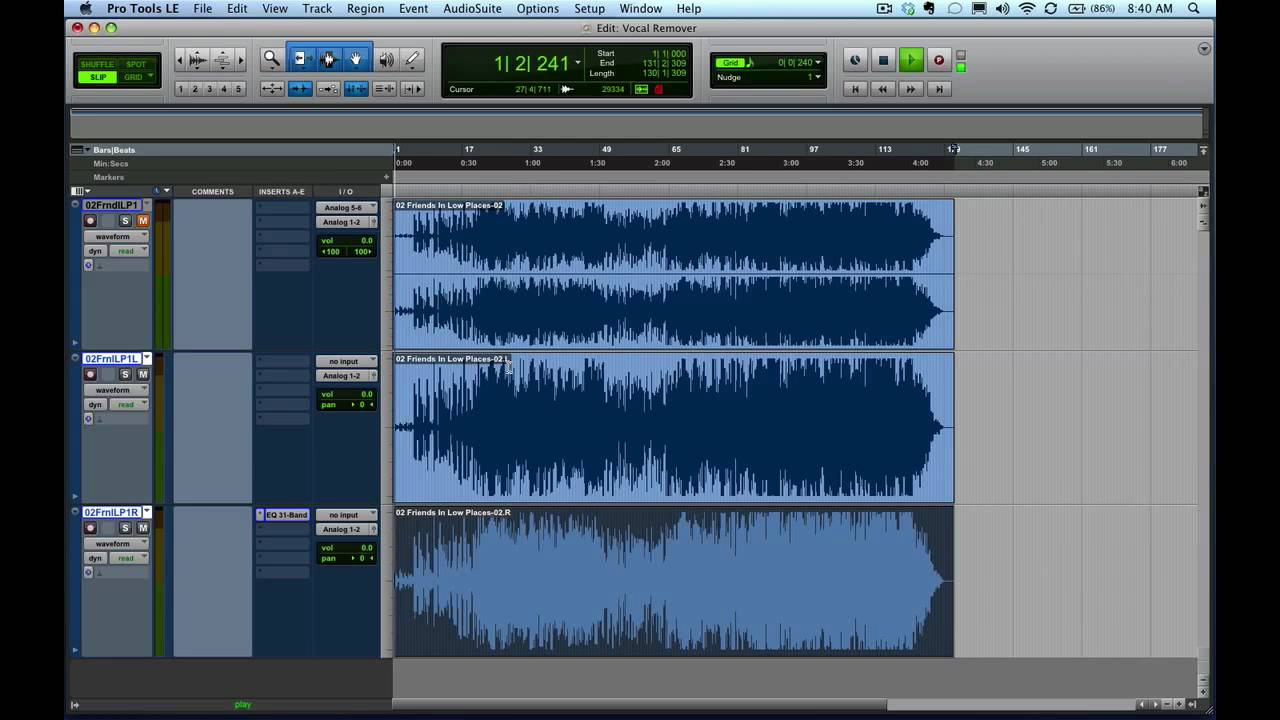This screenshot has width=1280, height=720.
Task: Select the Selector waveform tool
Action: [327, 60]
